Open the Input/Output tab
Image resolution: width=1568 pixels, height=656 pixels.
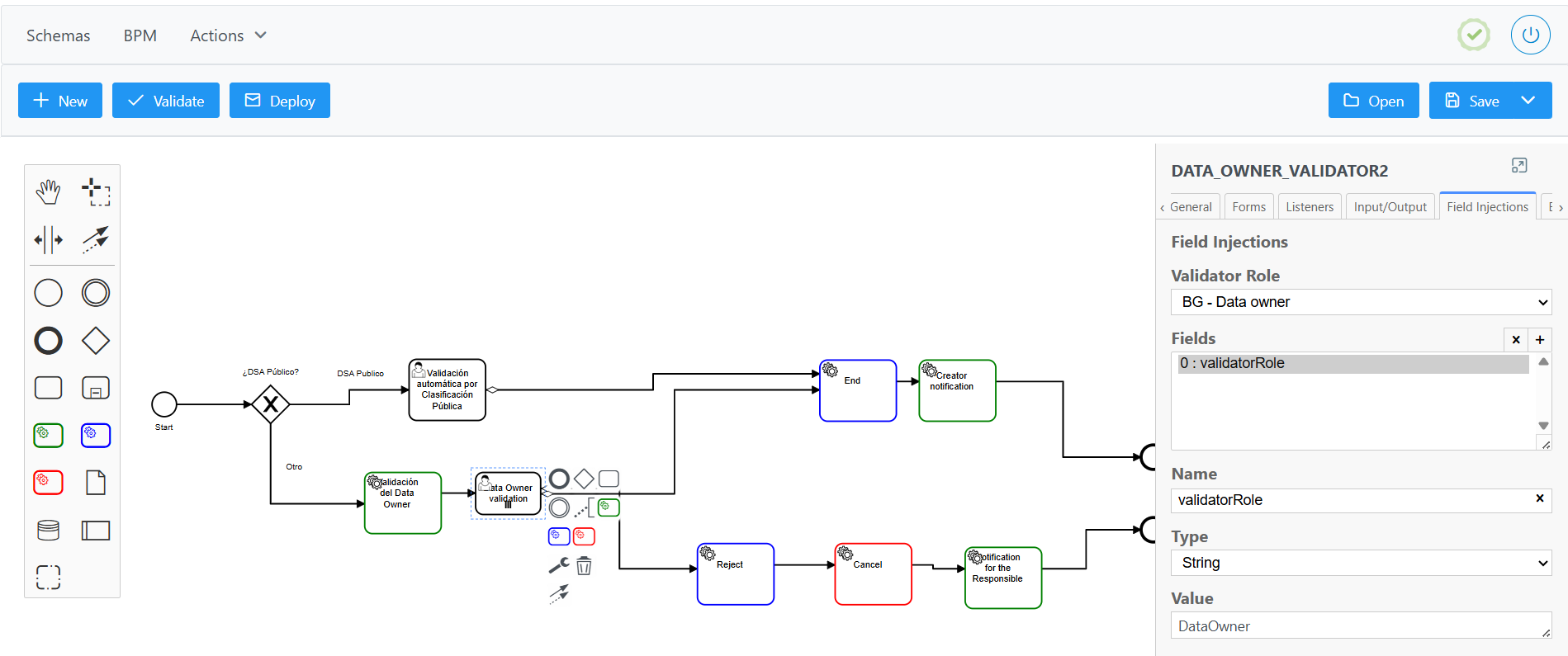[1390, 207]
